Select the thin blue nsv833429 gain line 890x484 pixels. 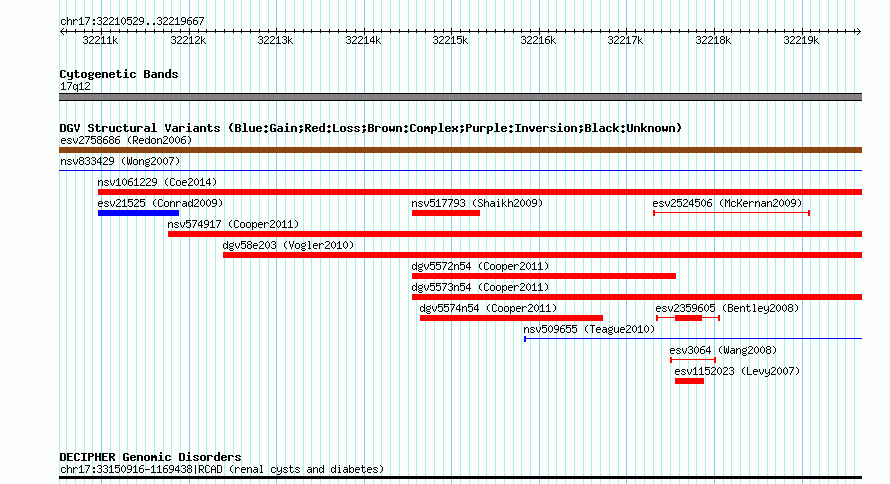(460, 171)
